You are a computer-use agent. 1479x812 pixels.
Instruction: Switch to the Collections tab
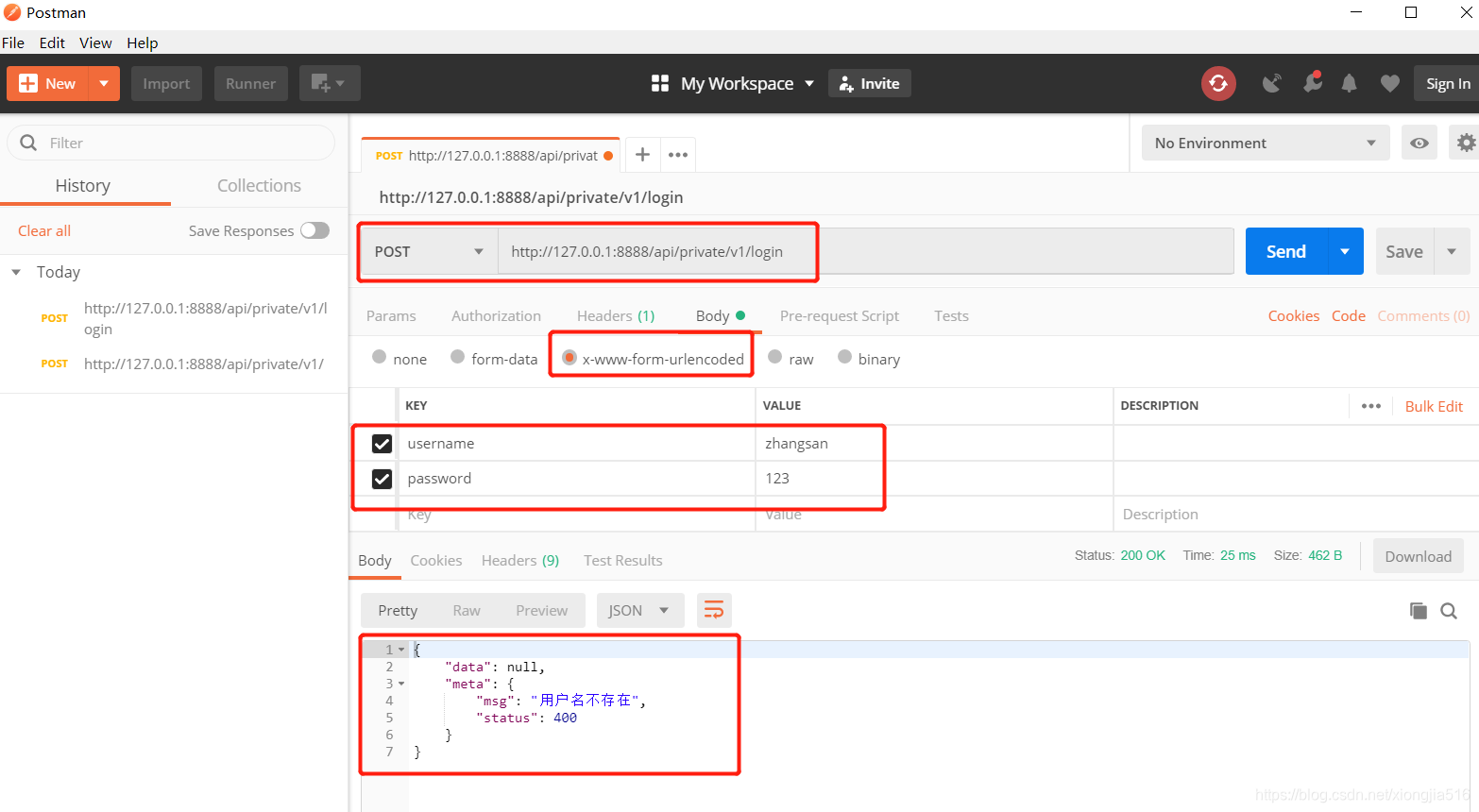click(x=259, y=185)
